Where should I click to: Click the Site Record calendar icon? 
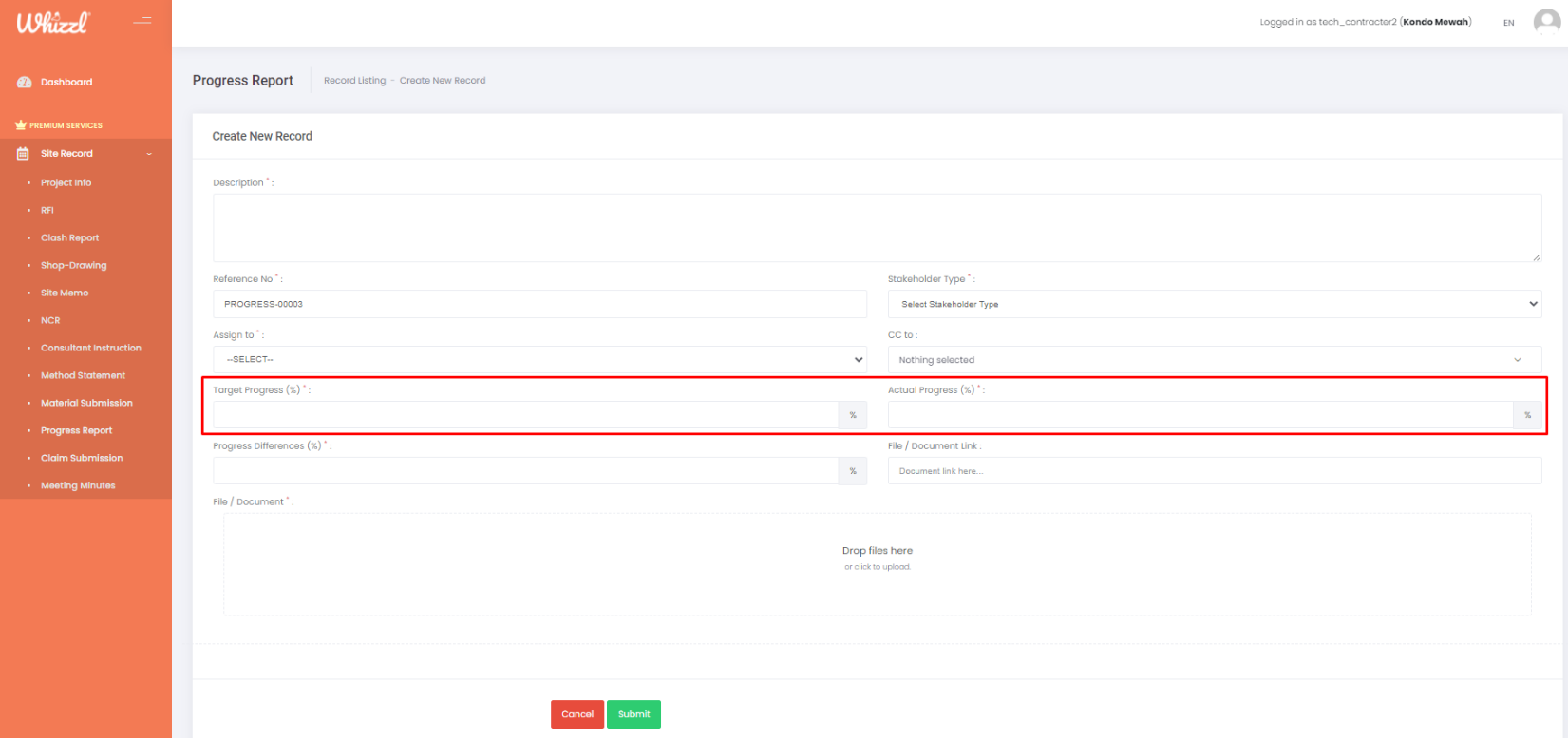(x=24, y=154)
